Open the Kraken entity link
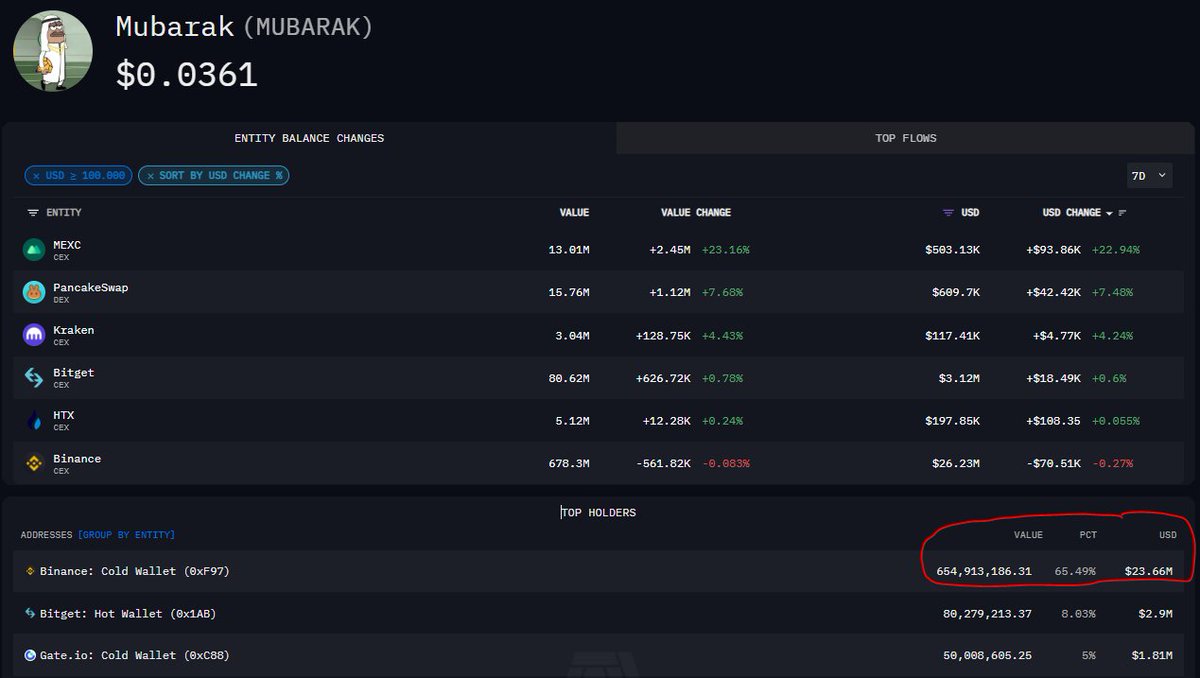Screen dimensions: 1200x678 point(74,330)
